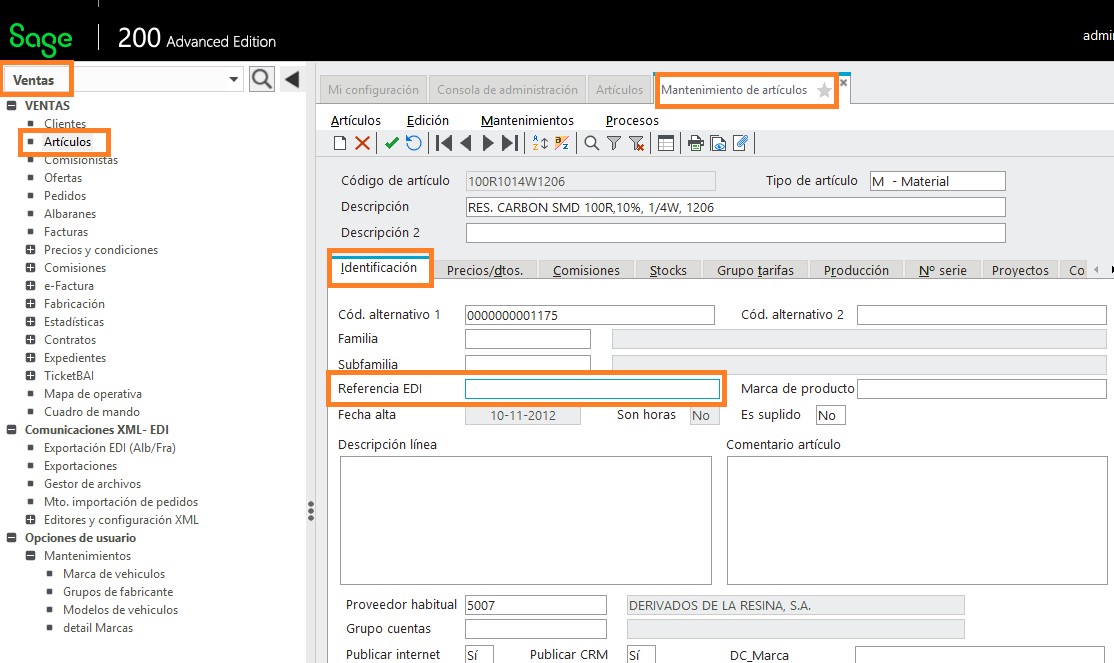Open print preview icon
The image size is (1114, 663).
(718, 144)
